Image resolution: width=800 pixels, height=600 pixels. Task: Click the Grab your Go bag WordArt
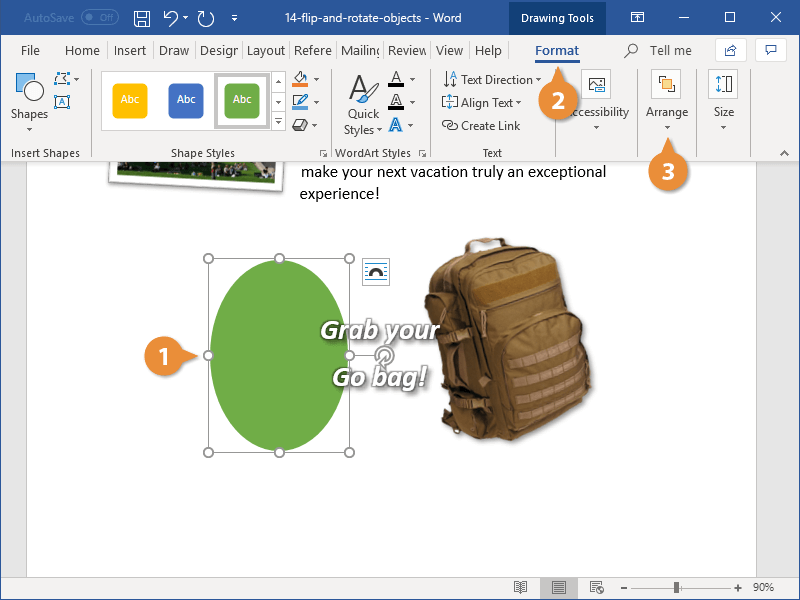click(x=380, y=354)
